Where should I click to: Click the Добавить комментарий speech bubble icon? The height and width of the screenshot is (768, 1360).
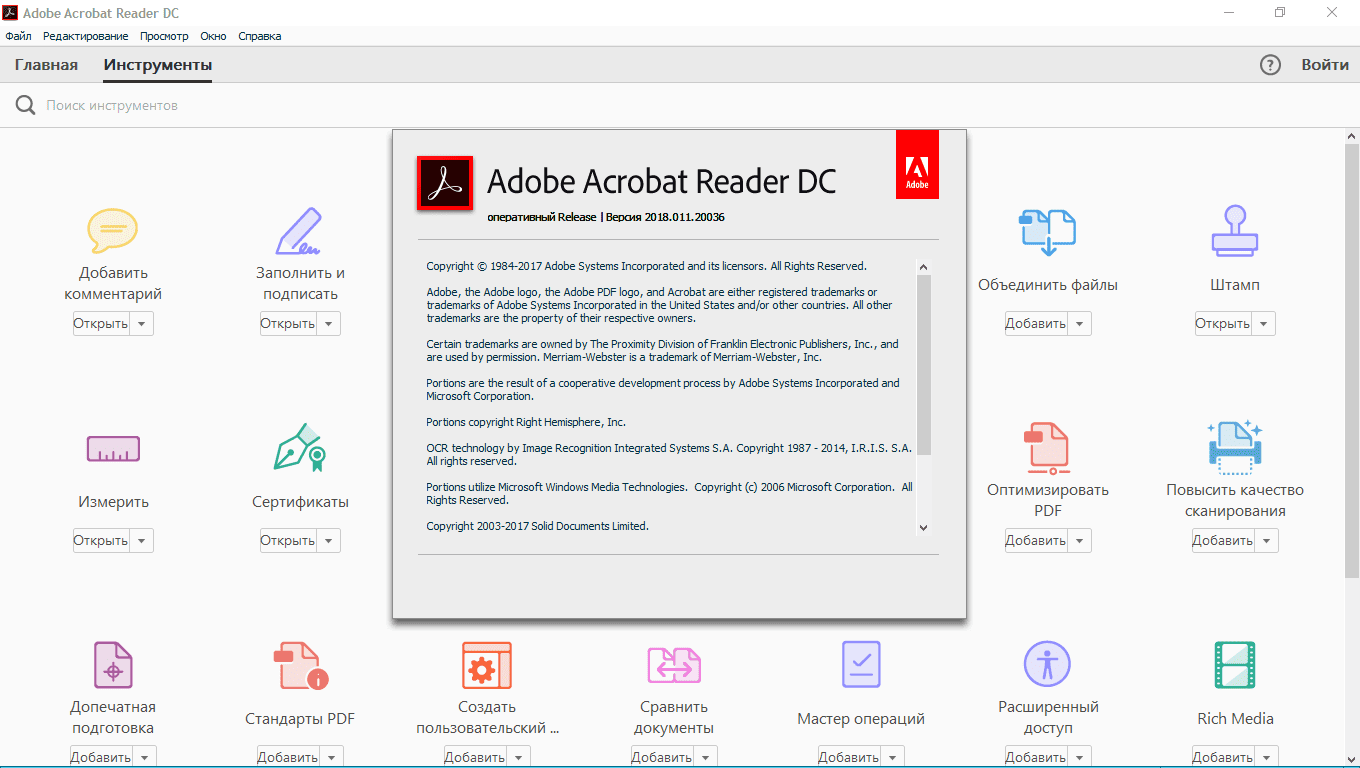(x=112, y=232)
